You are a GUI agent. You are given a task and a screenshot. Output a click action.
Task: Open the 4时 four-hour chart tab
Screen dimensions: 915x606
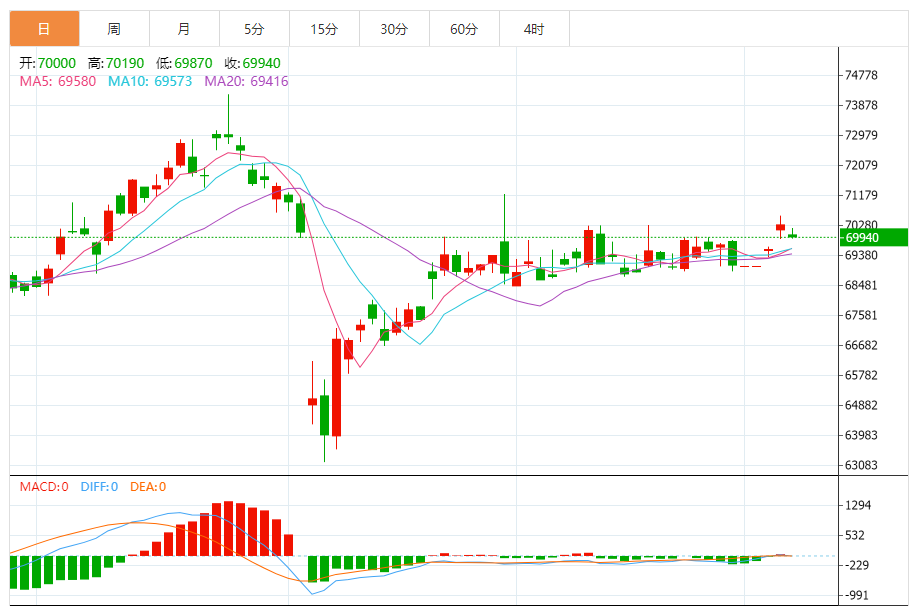pyautogui.click(x=535, y=29)
